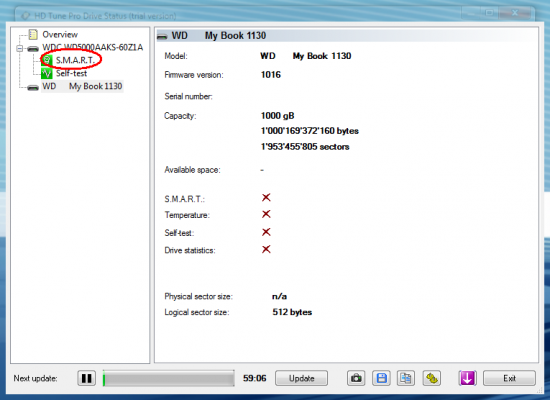Click the Temperature label
Screen dimensions: 550x400
[x=187, y=215]
